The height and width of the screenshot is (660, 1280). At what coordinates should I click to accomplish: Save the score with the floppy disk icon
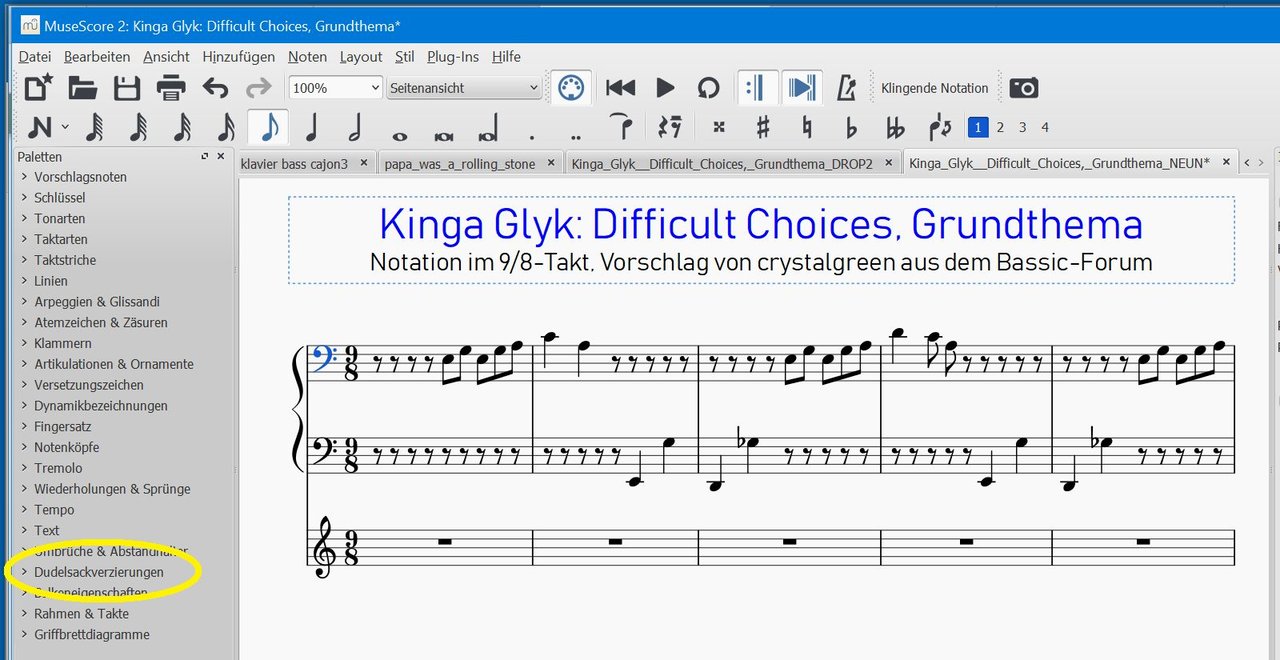(x=127, y=88)
